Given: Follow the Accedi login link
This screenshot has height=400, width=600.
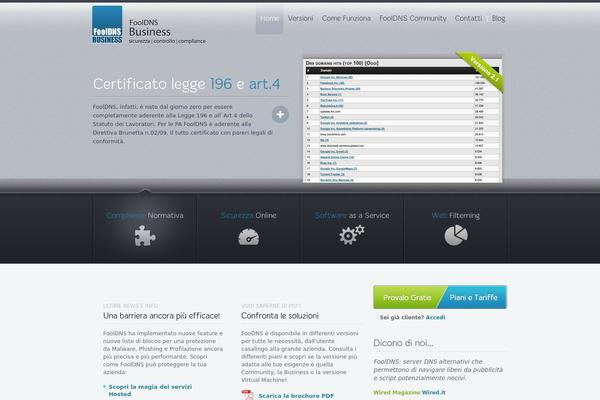Looking at the screenshot, I should [435, 317].
